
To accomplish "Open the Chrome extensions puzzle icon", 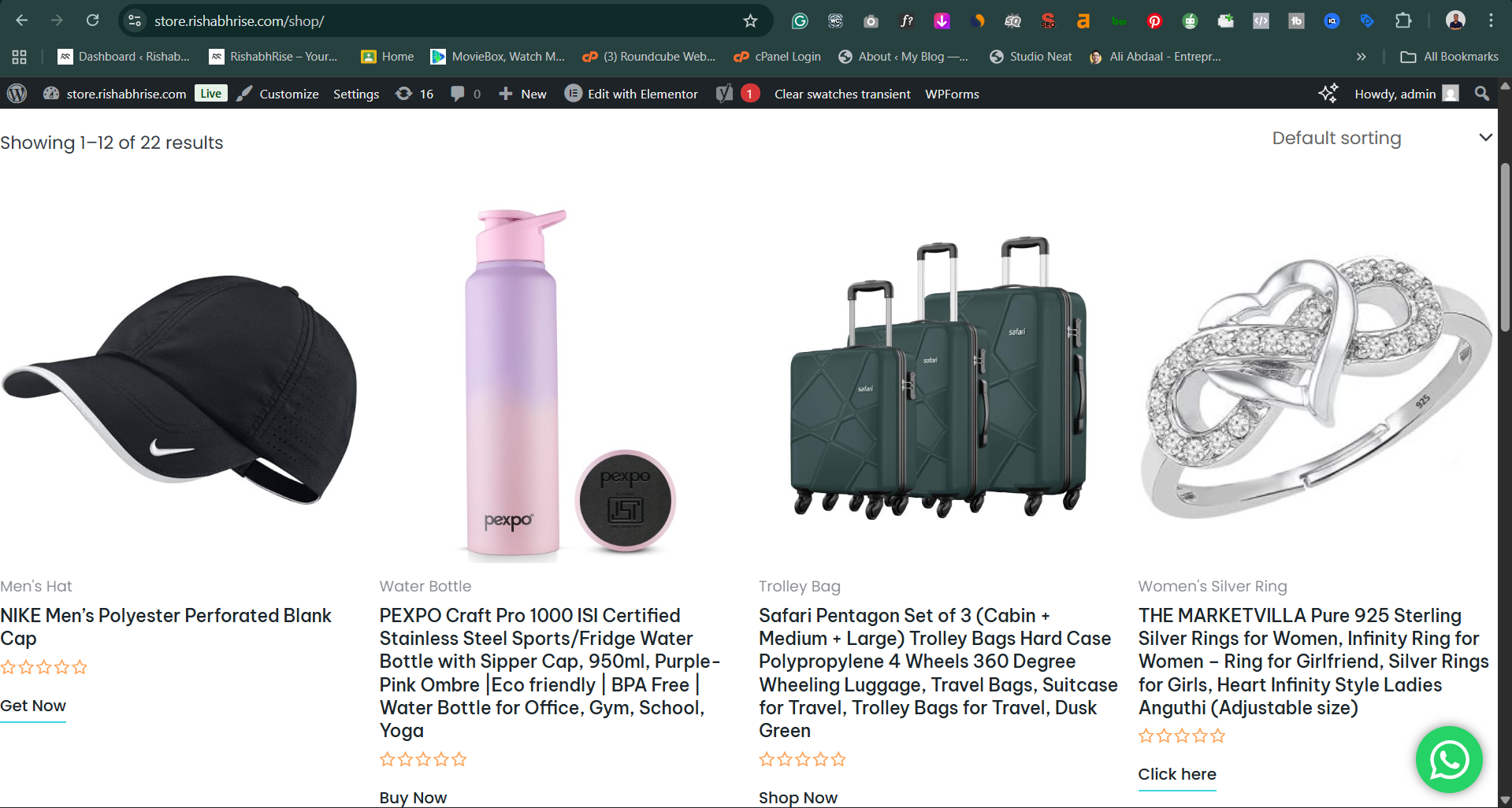I will click(1403, 21).
